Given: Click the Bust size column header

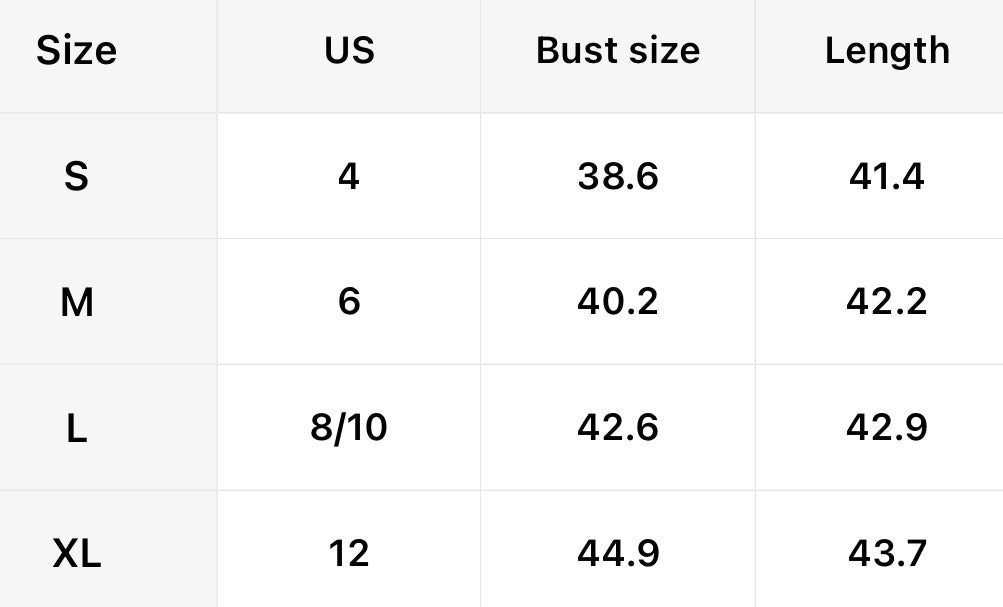Looking at the screenshot, I should pos(618,50).
